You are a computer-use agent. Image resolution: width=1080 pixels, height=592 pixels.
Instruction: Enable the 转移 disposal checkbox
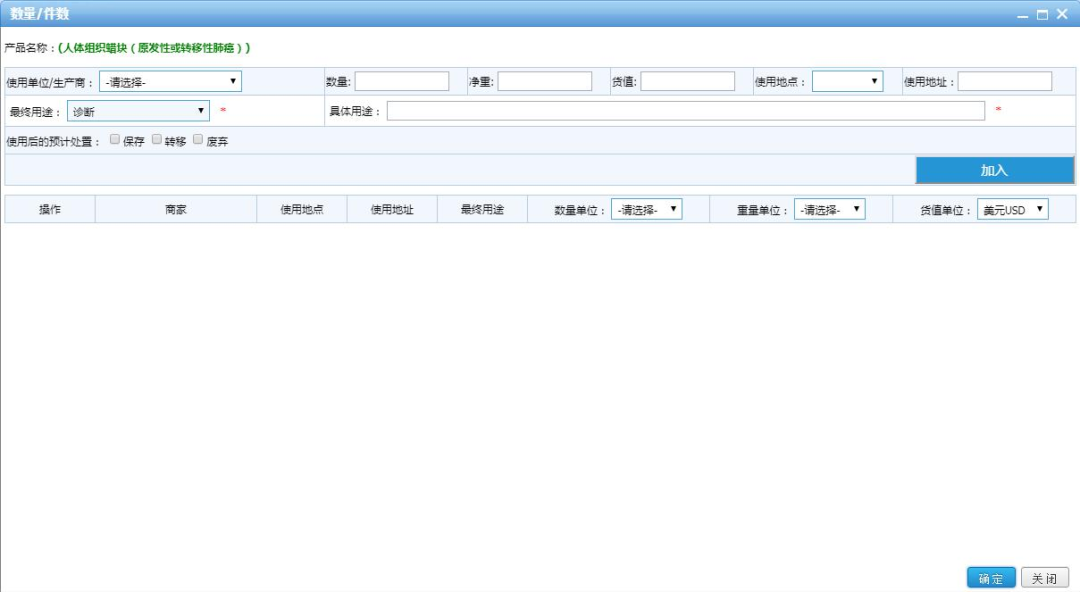(156, 141)
